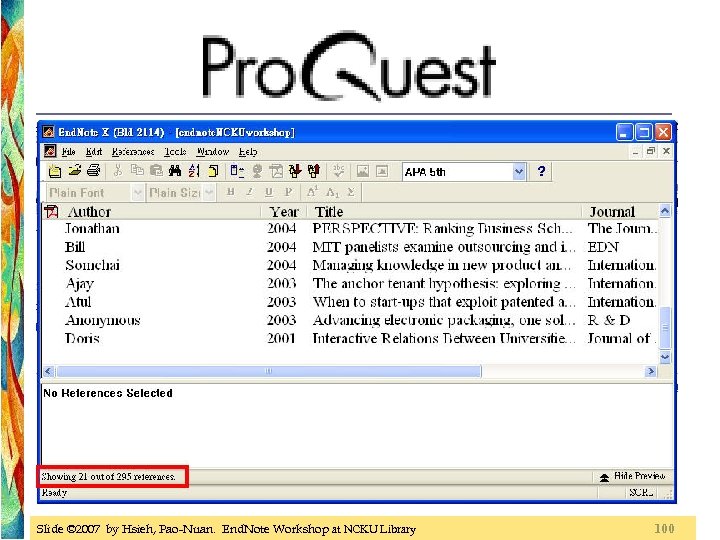The image size is (720, 540).
Task: Toggle Plain text formatting P button
Action: coord(288,192)
